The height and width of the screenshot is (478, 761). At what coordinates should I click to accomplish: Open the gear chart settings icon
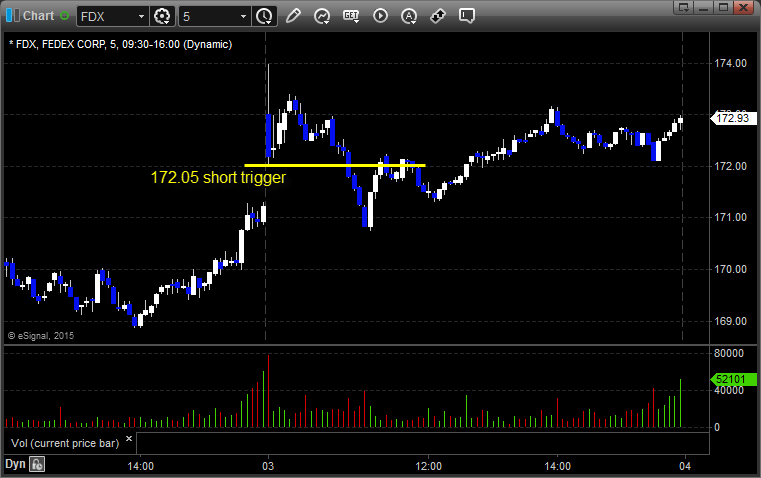click(162, 16)
